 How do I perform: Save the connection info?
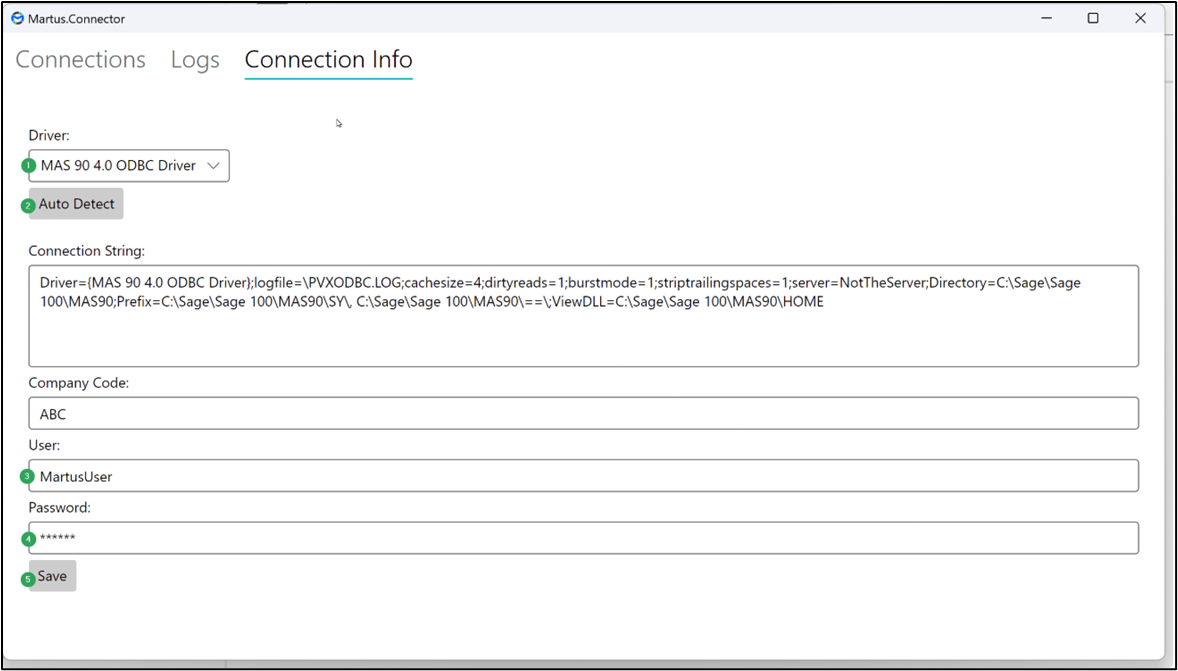[53, 576]
